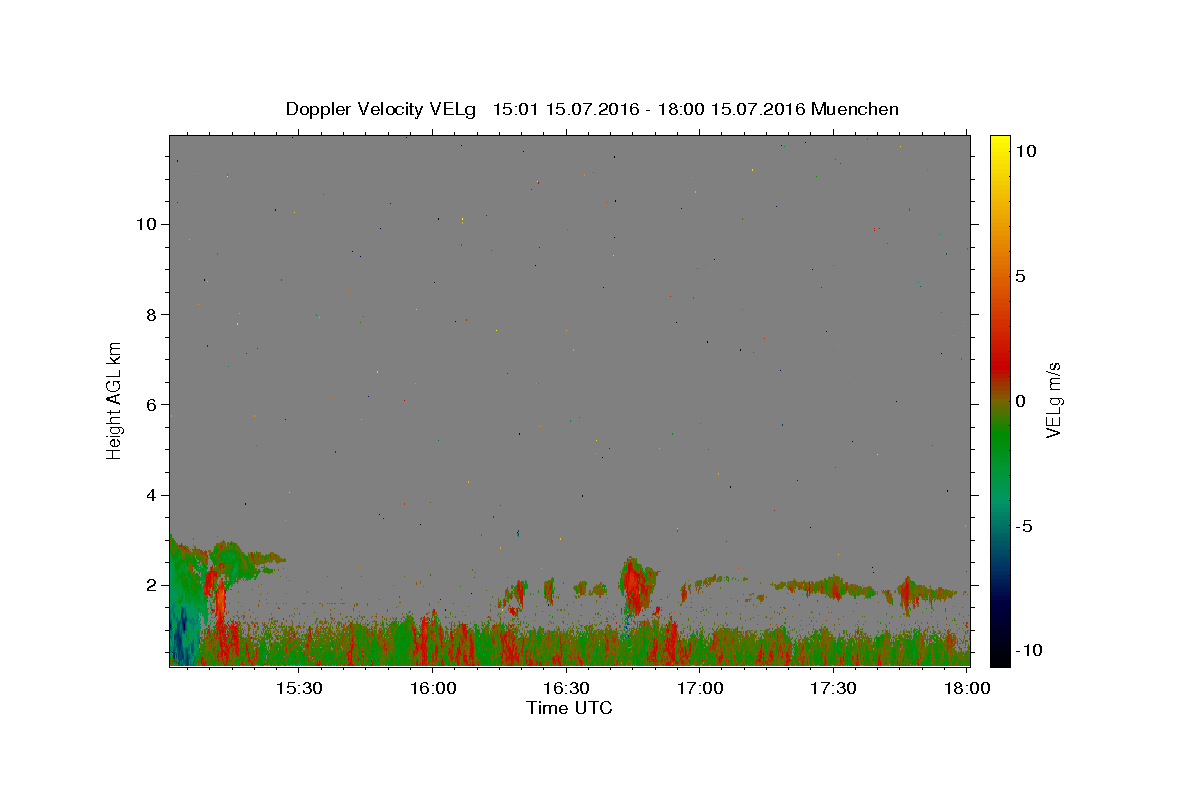The height and width of the screenshot is (800, 1200).
Task: Click the Height AGL km axis title
Action: click(x=114, y=401)
